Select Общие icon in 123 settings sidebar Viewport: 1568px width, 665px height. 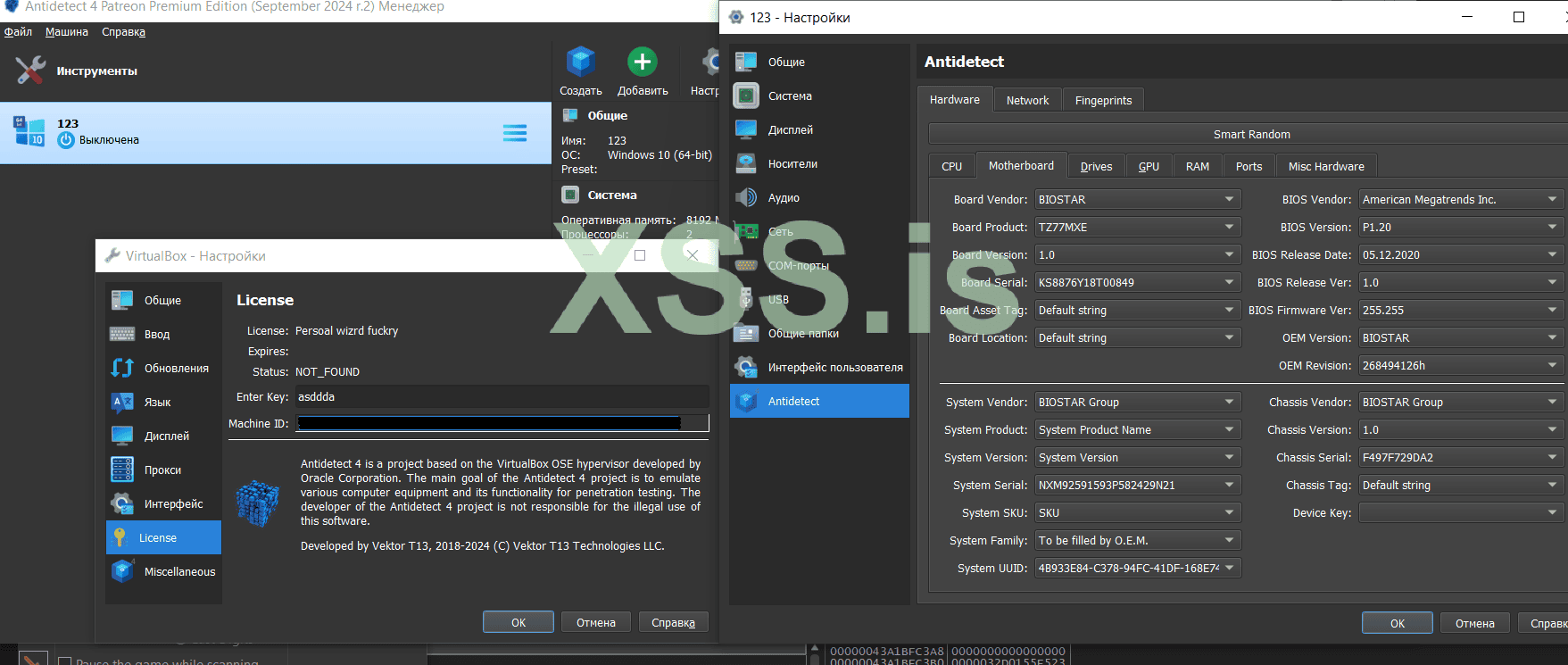click(x=746, y=62)
